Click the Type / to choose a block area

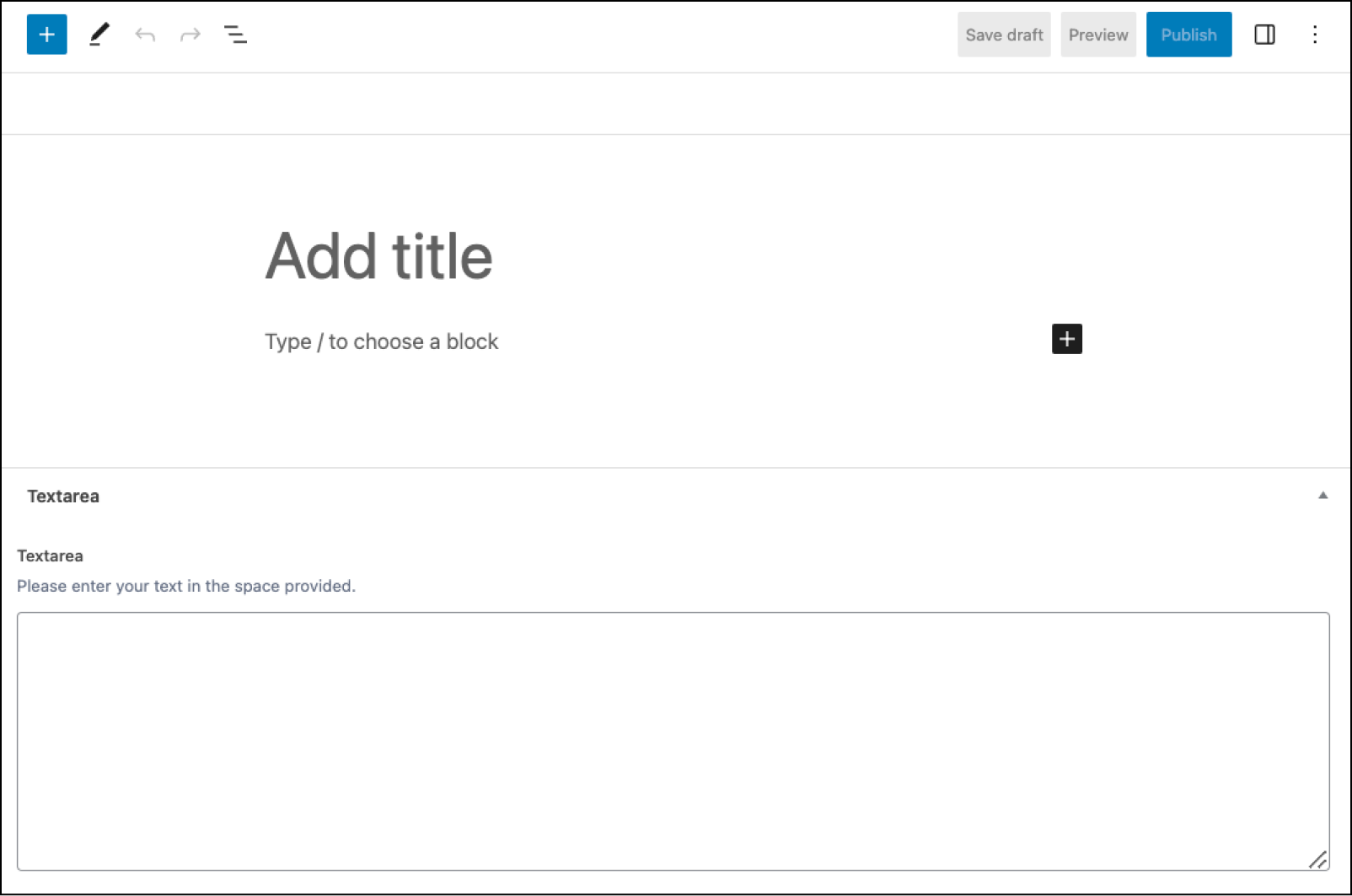381,341
